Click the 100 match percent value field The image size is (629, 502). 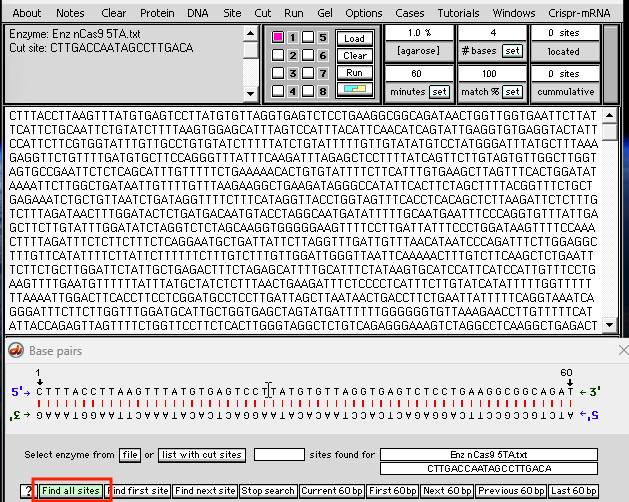492,73
